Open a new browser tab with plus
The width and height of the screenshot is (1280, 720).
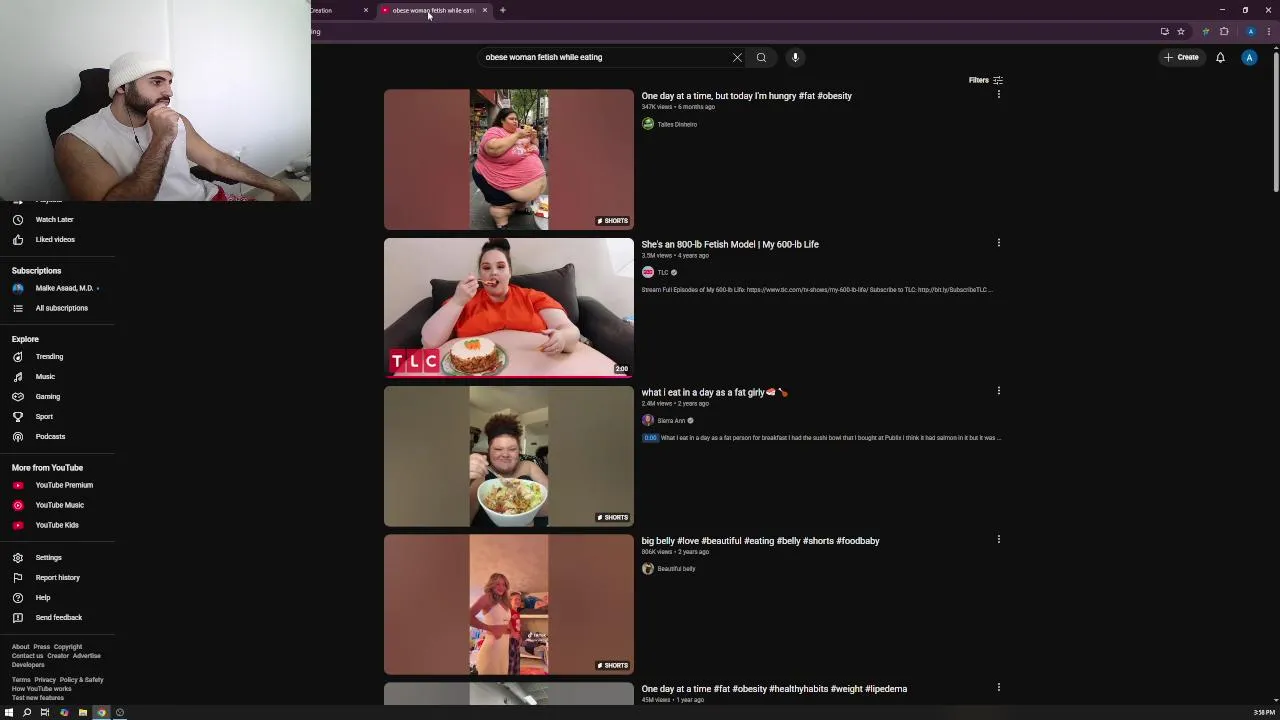503,10
